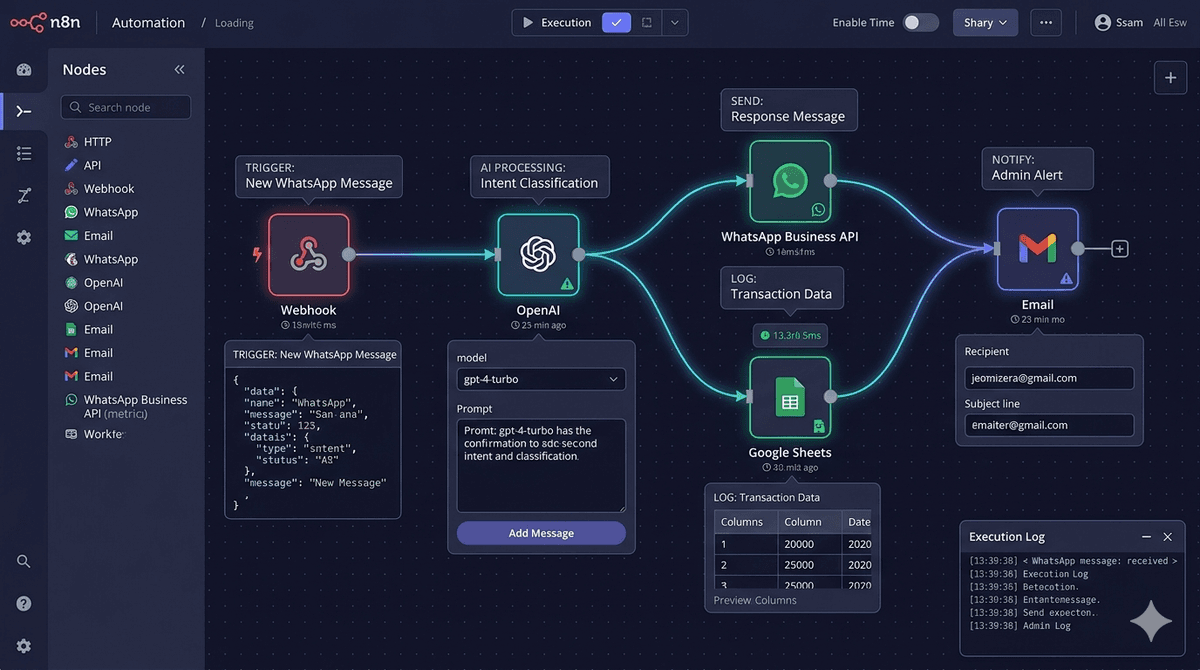Add a new node with top-right plus button
This screenshot has width=1200, height=670.
coord(1170,78)
